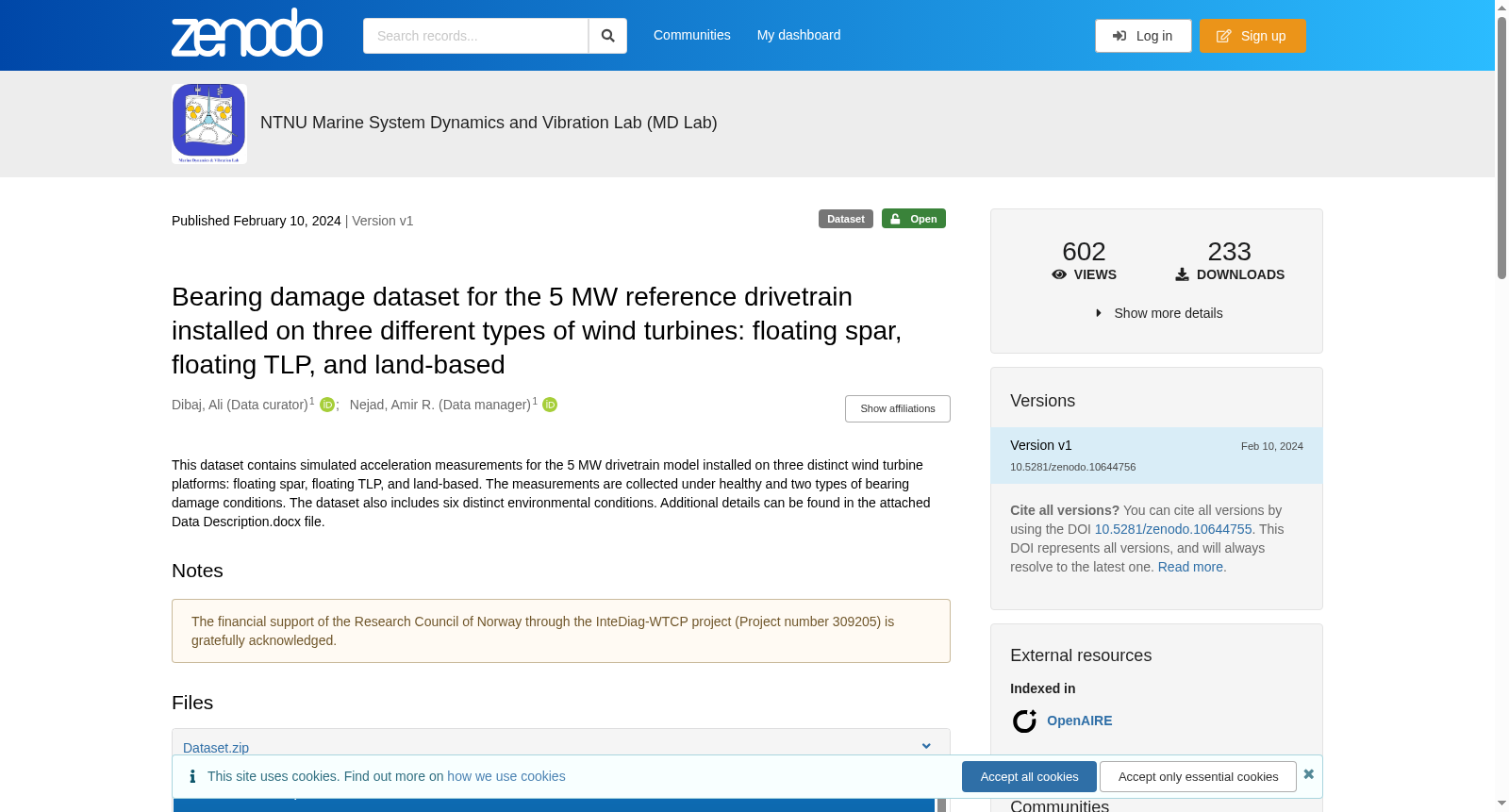
Task: Click Accept only essential cookies
Action: (1198, 777)
